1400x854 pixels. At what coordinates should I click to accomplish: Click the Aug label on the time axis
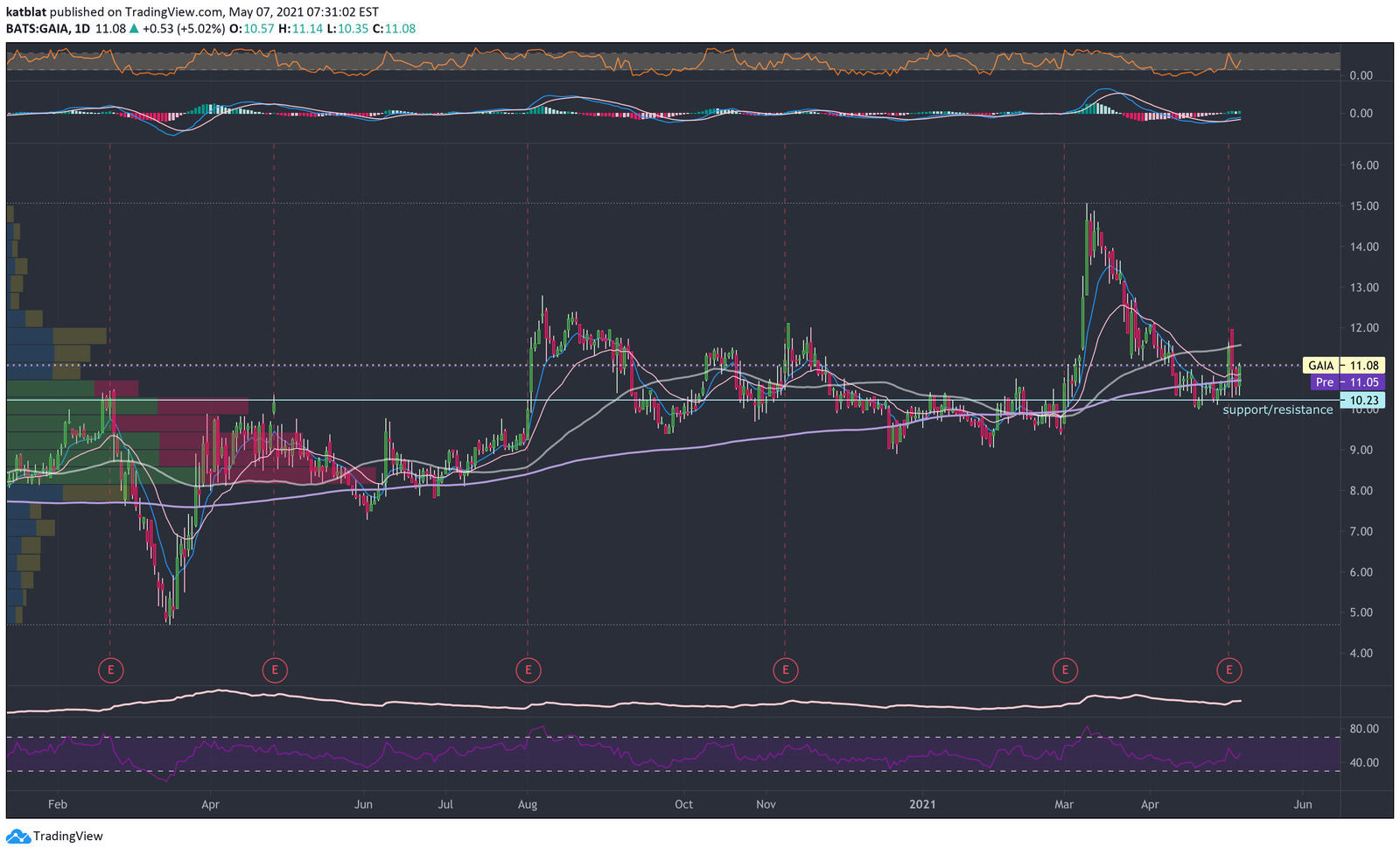click(x=528, y=804)
